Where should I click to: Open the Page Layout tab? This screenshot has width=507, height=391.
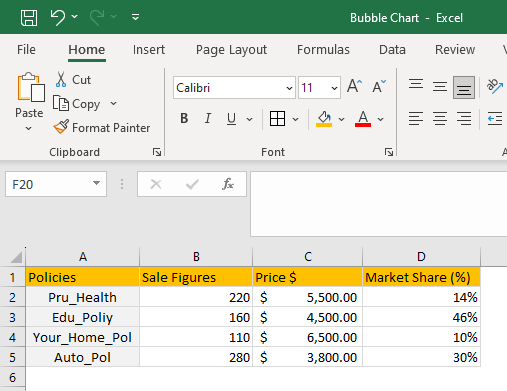coord(231,50)
